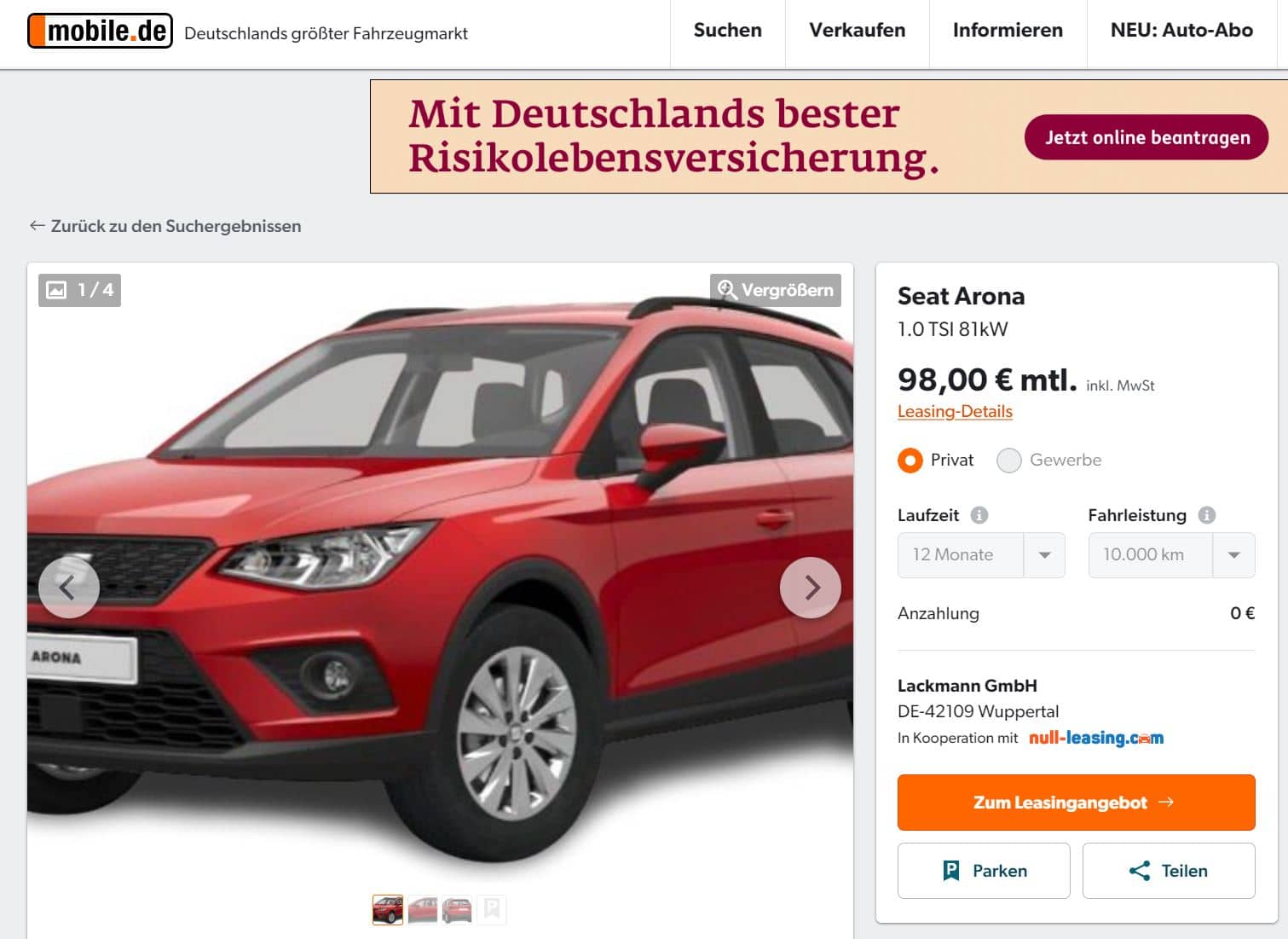
Task: Go back via Zurück zu den Suchergebnissen
Action: point(165,226)
